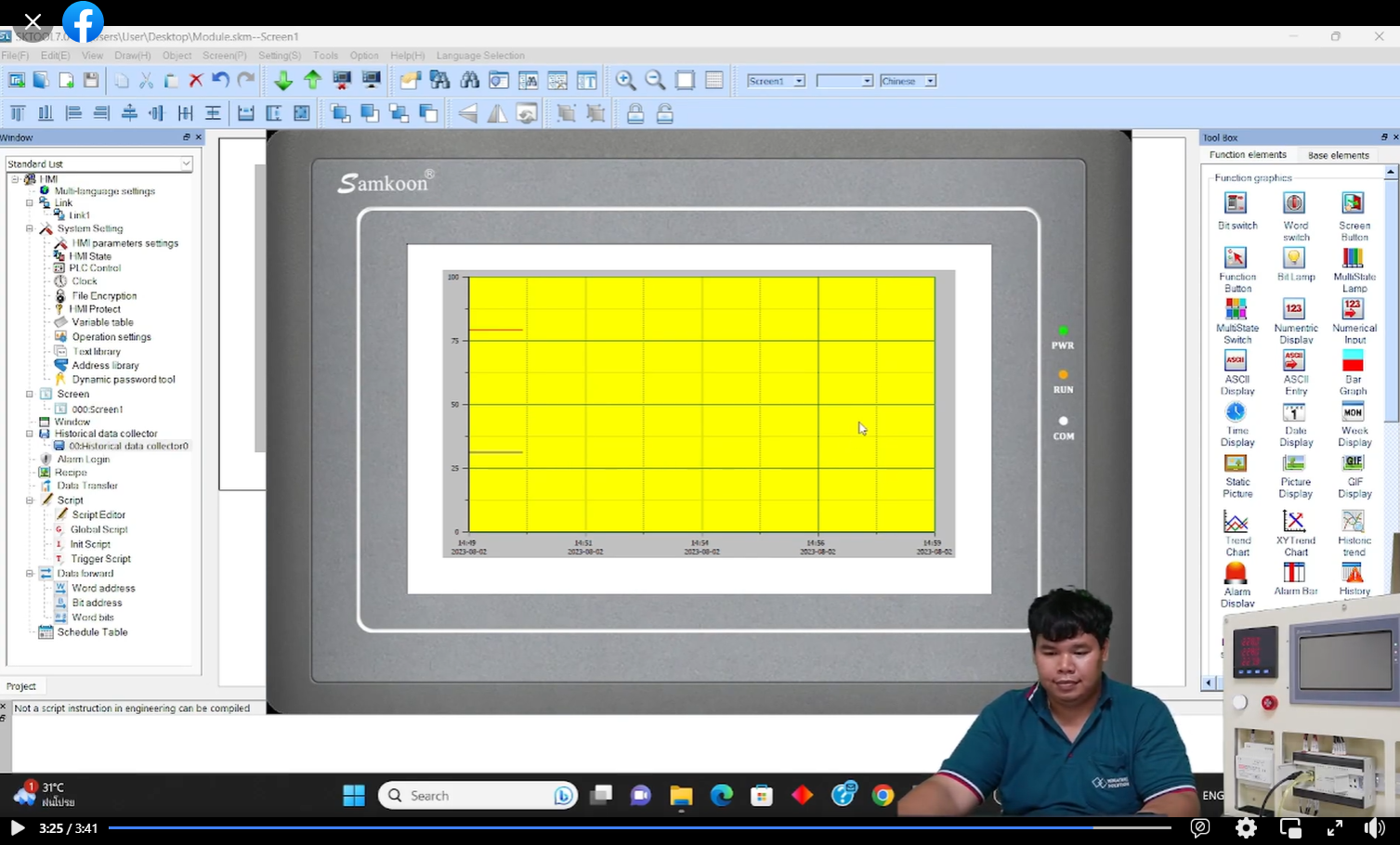
Task: Select the Historic trend tool
Action: [1354, 532]
